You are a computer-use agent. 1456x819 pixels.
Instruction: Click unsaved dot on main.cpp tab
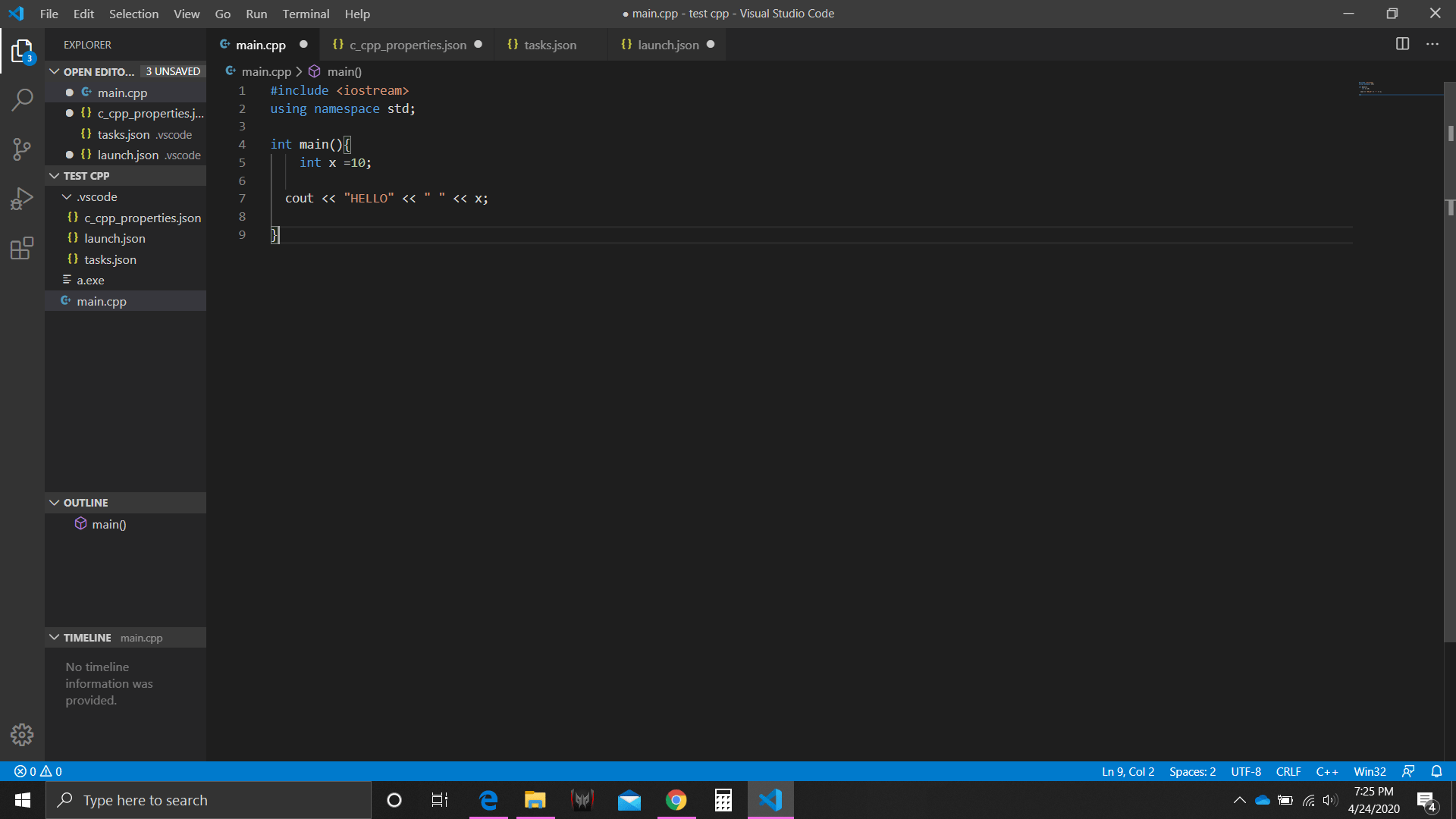click(303, 44)
